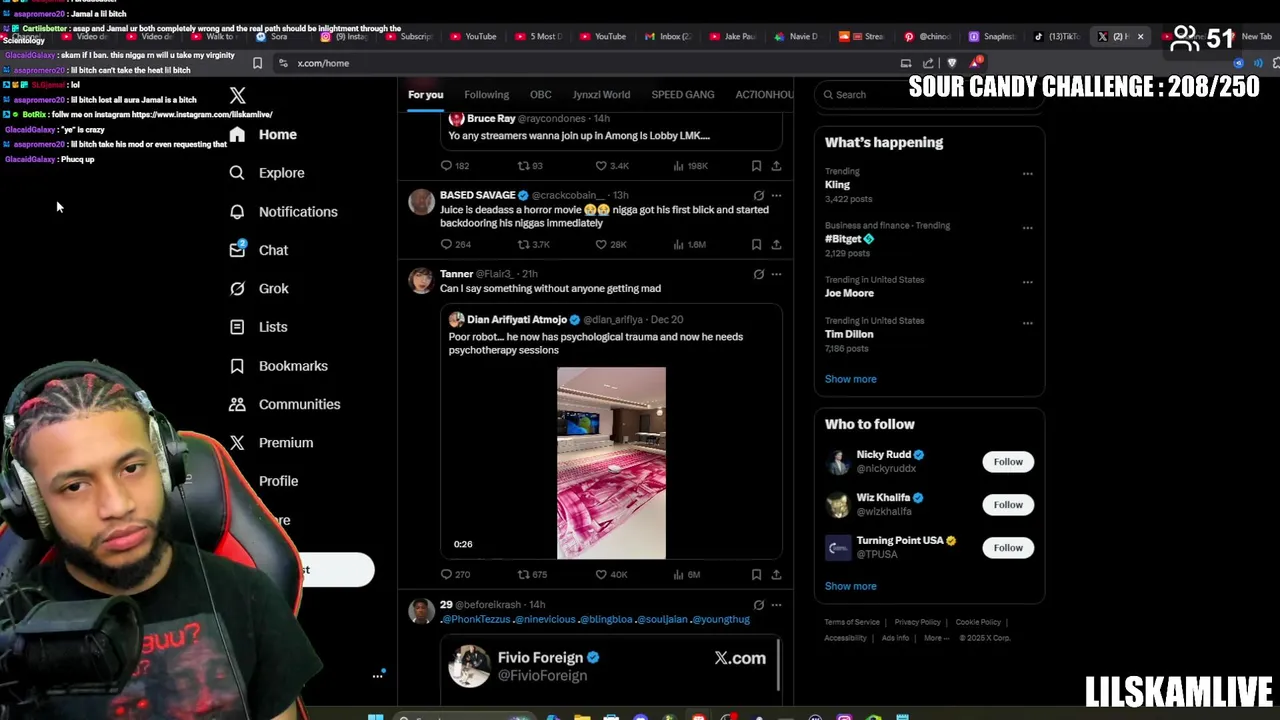Open Tanner's profile avatar

tap(421, 281)
